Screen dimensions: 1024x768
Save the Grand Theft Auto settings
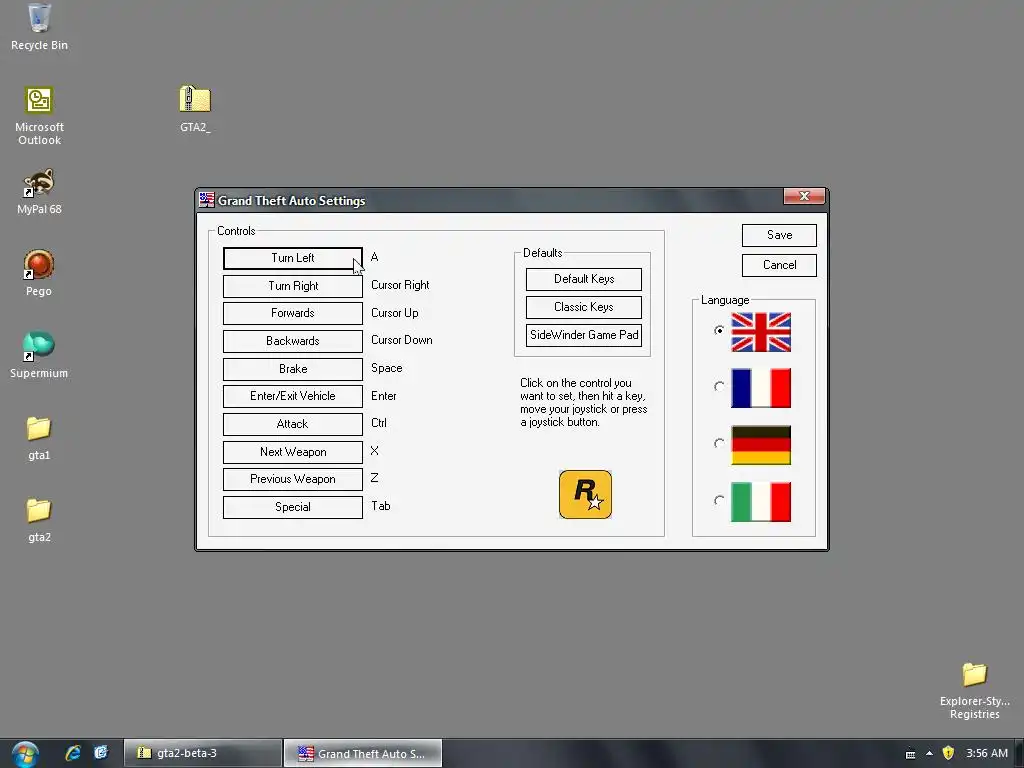[x=779, y=235]
